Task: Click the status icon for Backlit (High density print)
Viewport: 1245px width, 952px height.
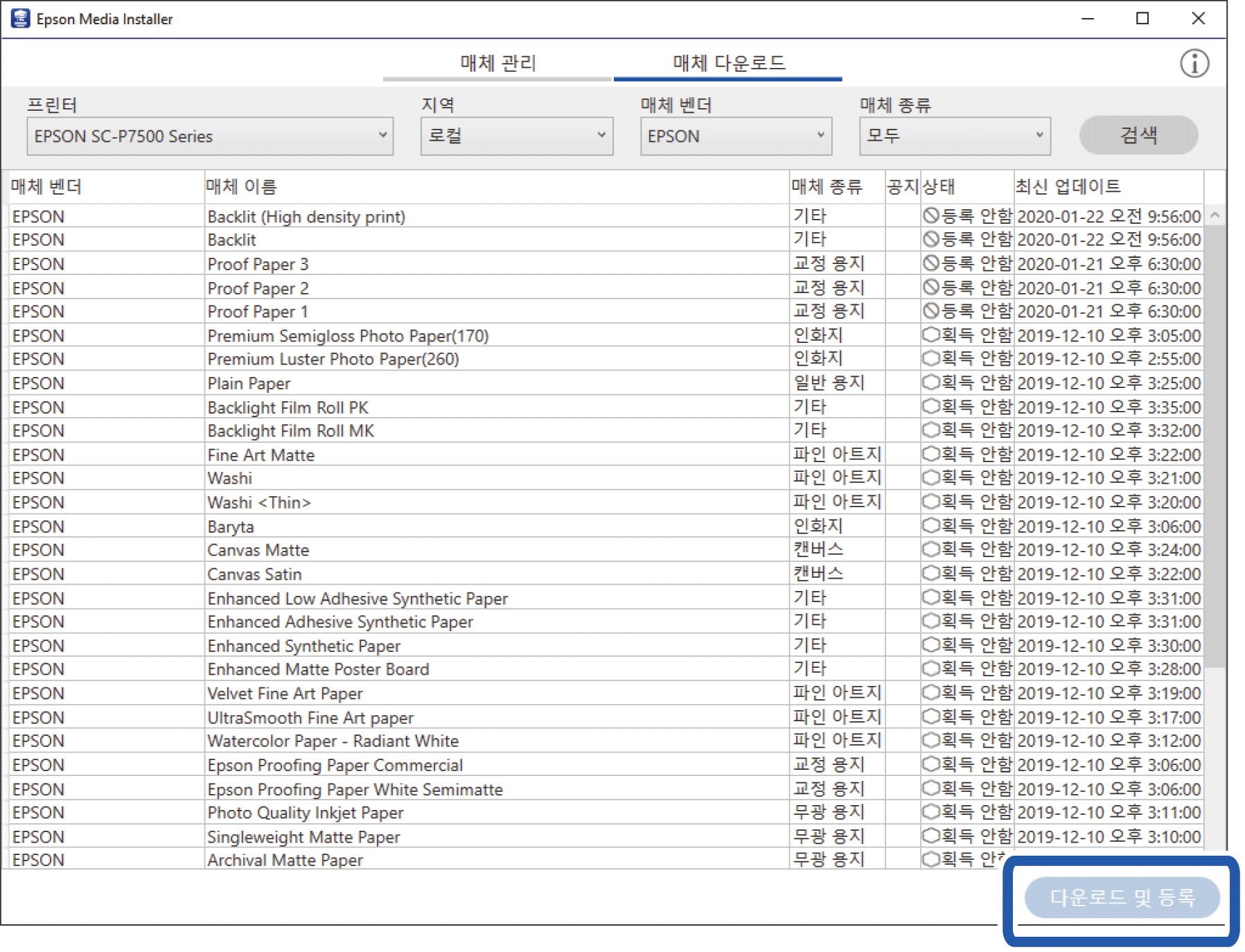Action: (x=930, y=216)
